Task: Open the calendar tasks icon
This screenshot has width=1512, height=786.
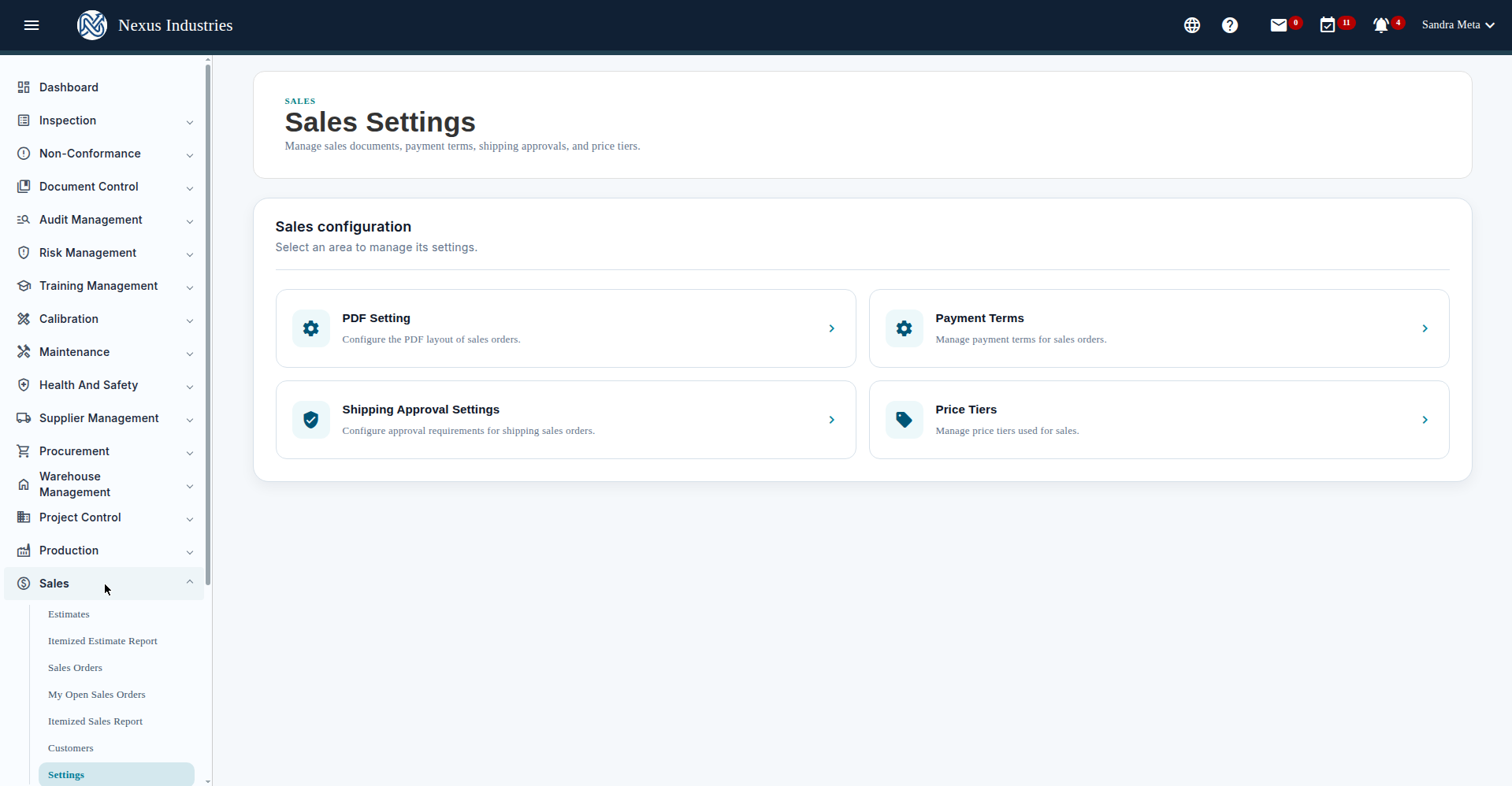Action: 1328,25
